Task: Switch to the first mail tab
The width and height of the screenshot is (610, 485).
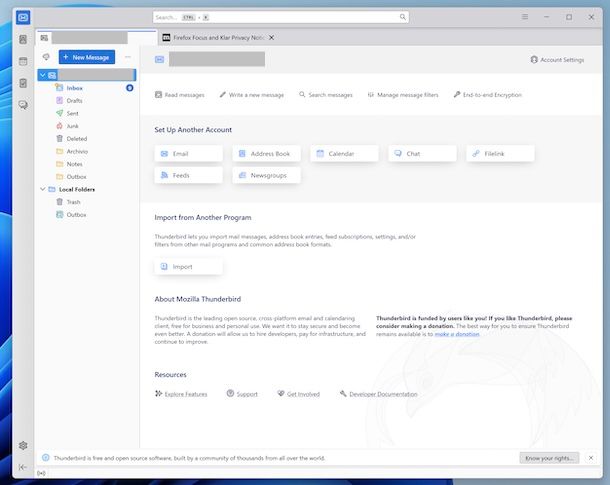Action: coord(96,38)
